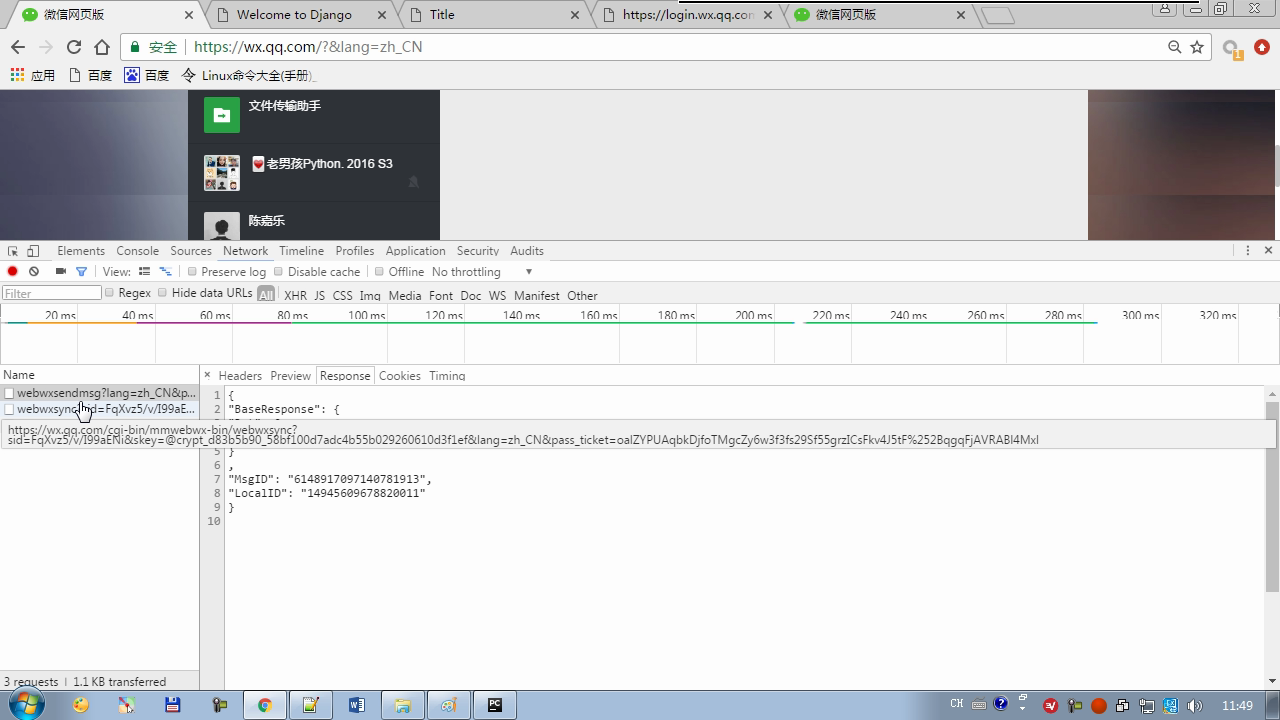The height and width of the screenshot is (720, 1280).
Task: Filter requests by Doc type
Action: [471, 296]
